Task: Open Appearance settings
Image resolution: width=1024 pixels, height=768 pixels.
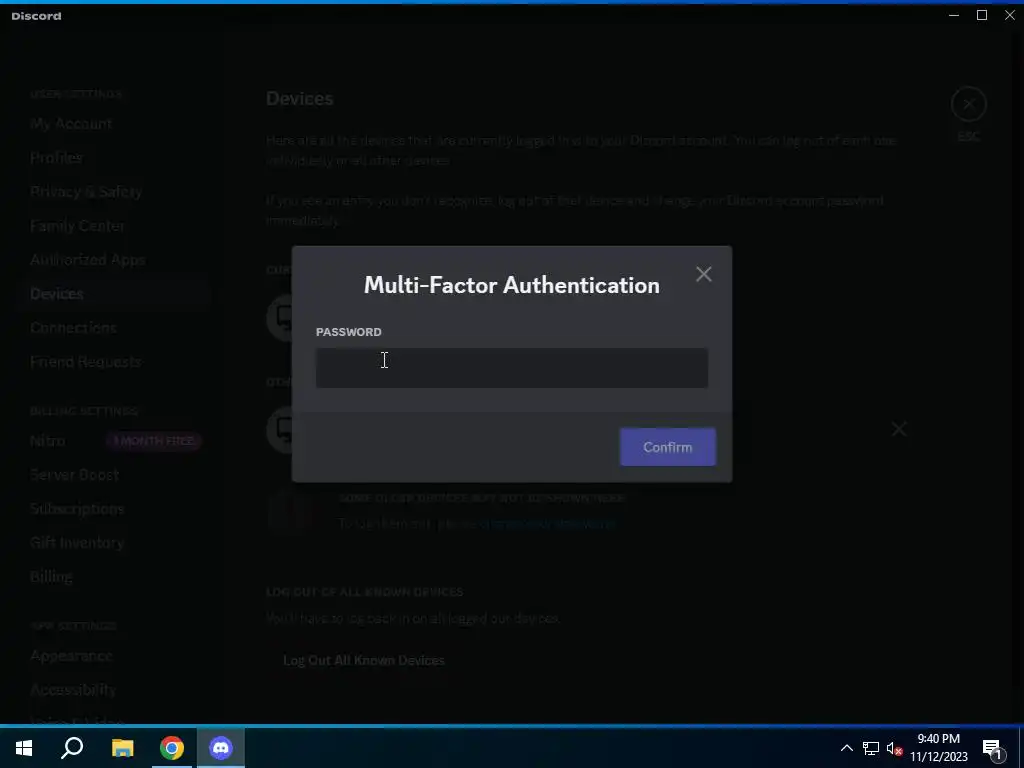Action: 71,656
